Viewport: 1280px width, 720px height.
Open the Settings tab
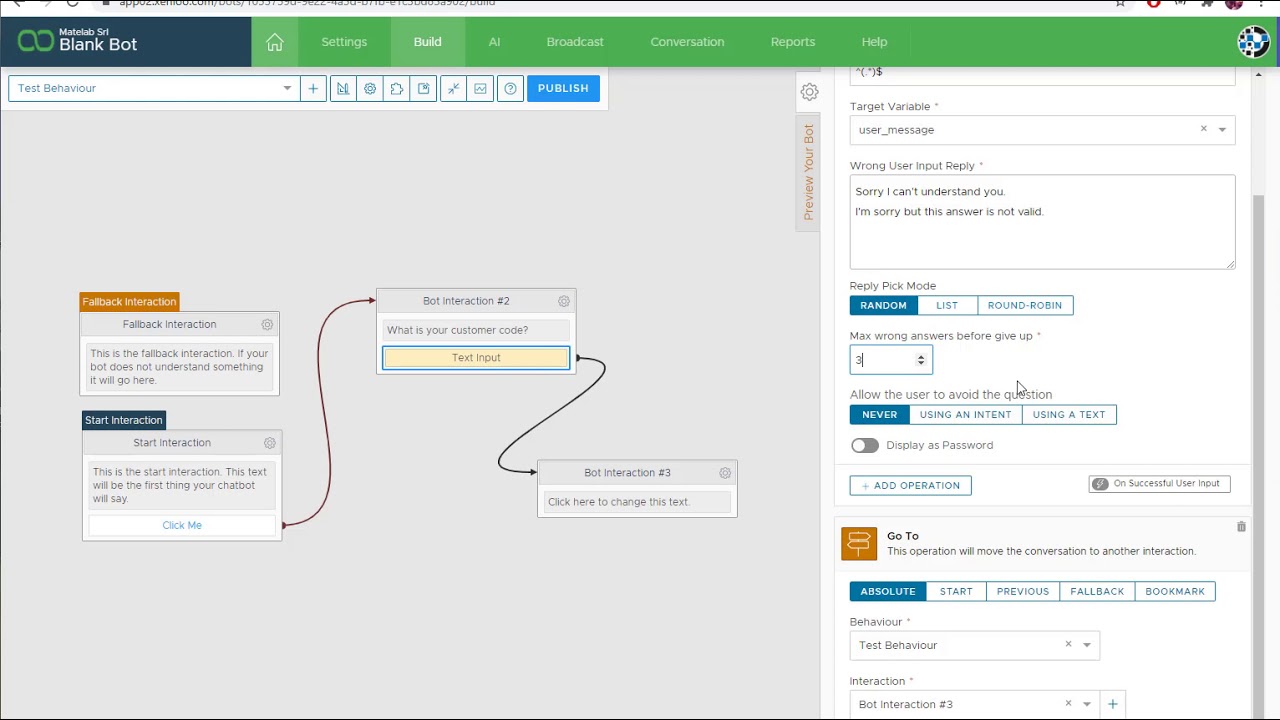pos(344,42)
